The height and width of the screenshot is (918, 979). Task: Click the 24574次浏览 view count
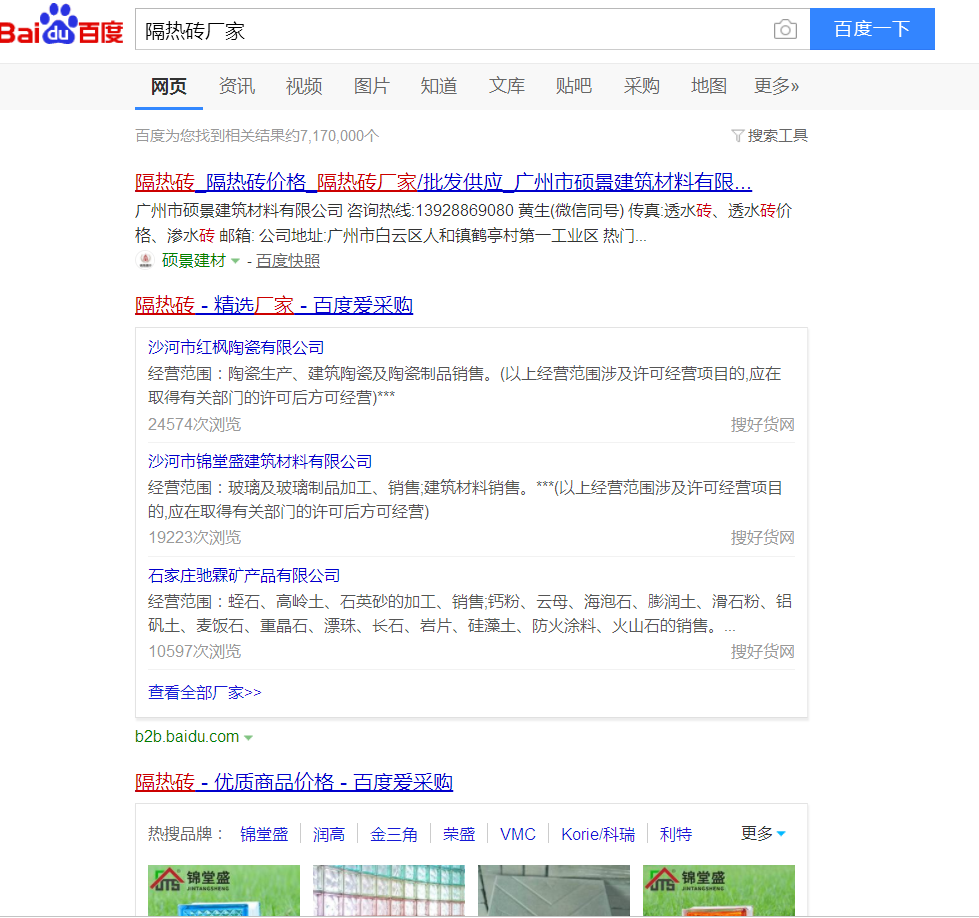coord(194,425)
